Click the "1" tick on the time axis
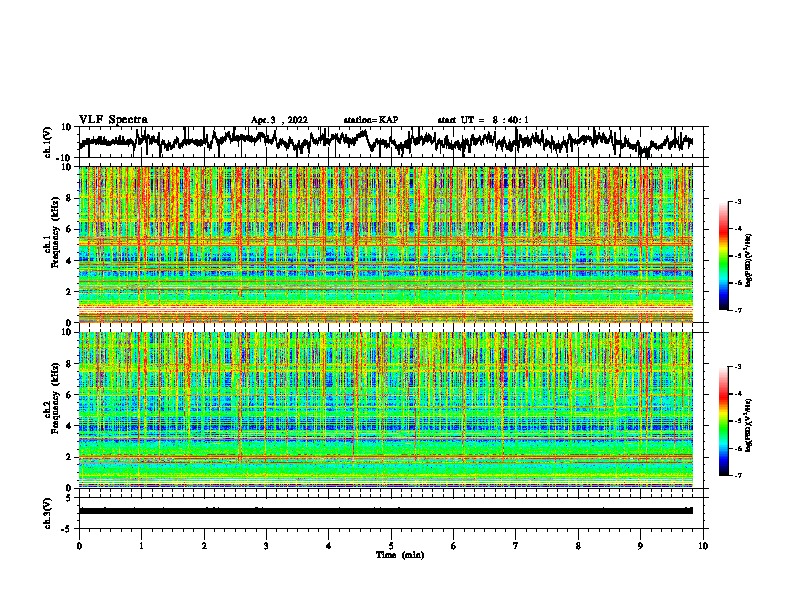 pyautogui.click(x=141, y=546)
